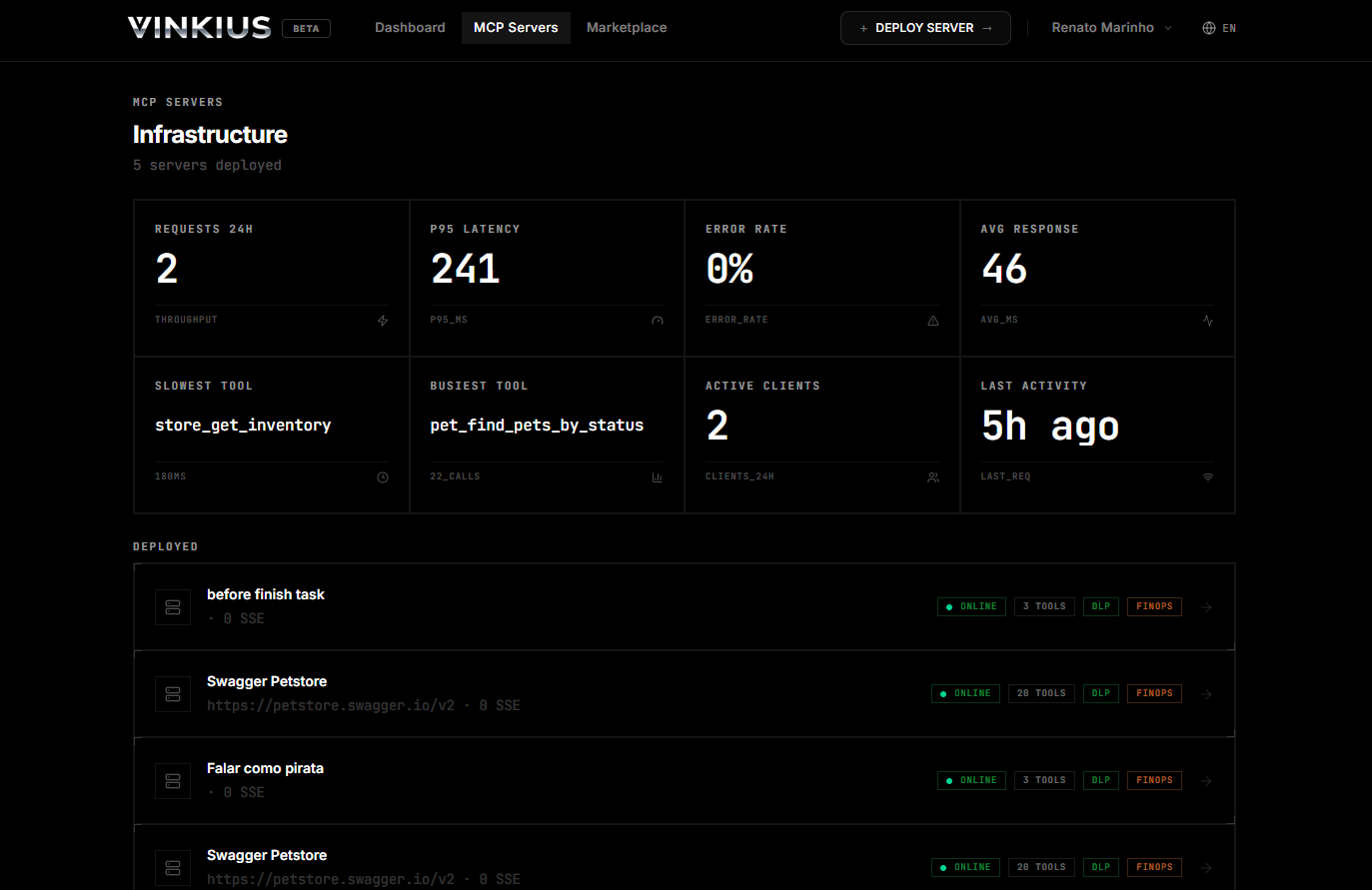This screenshot has height=890, width=1372.
Task: Click DLP badge on before finish task
Action: coord(1101,606)
